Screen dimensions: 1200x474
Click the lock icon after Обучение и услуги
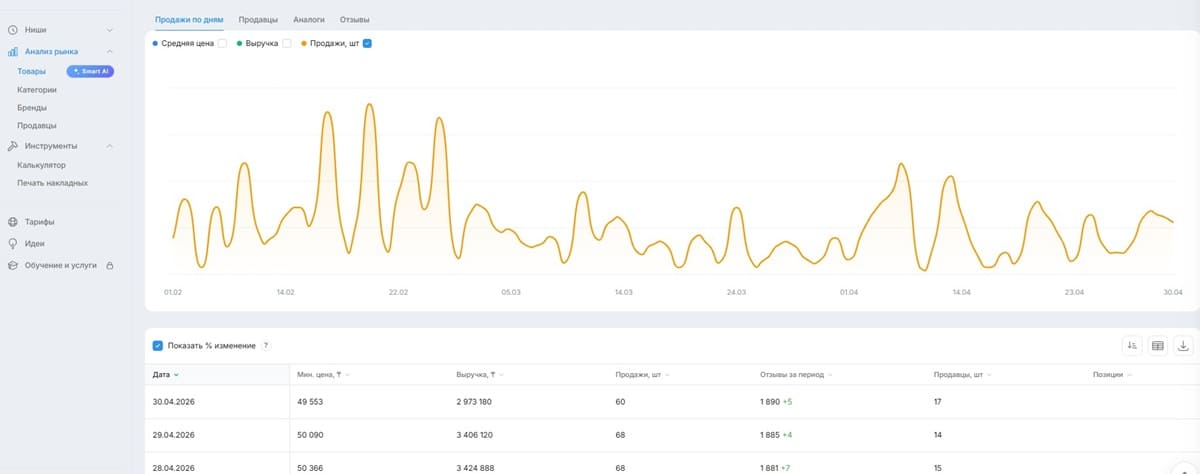109,265
